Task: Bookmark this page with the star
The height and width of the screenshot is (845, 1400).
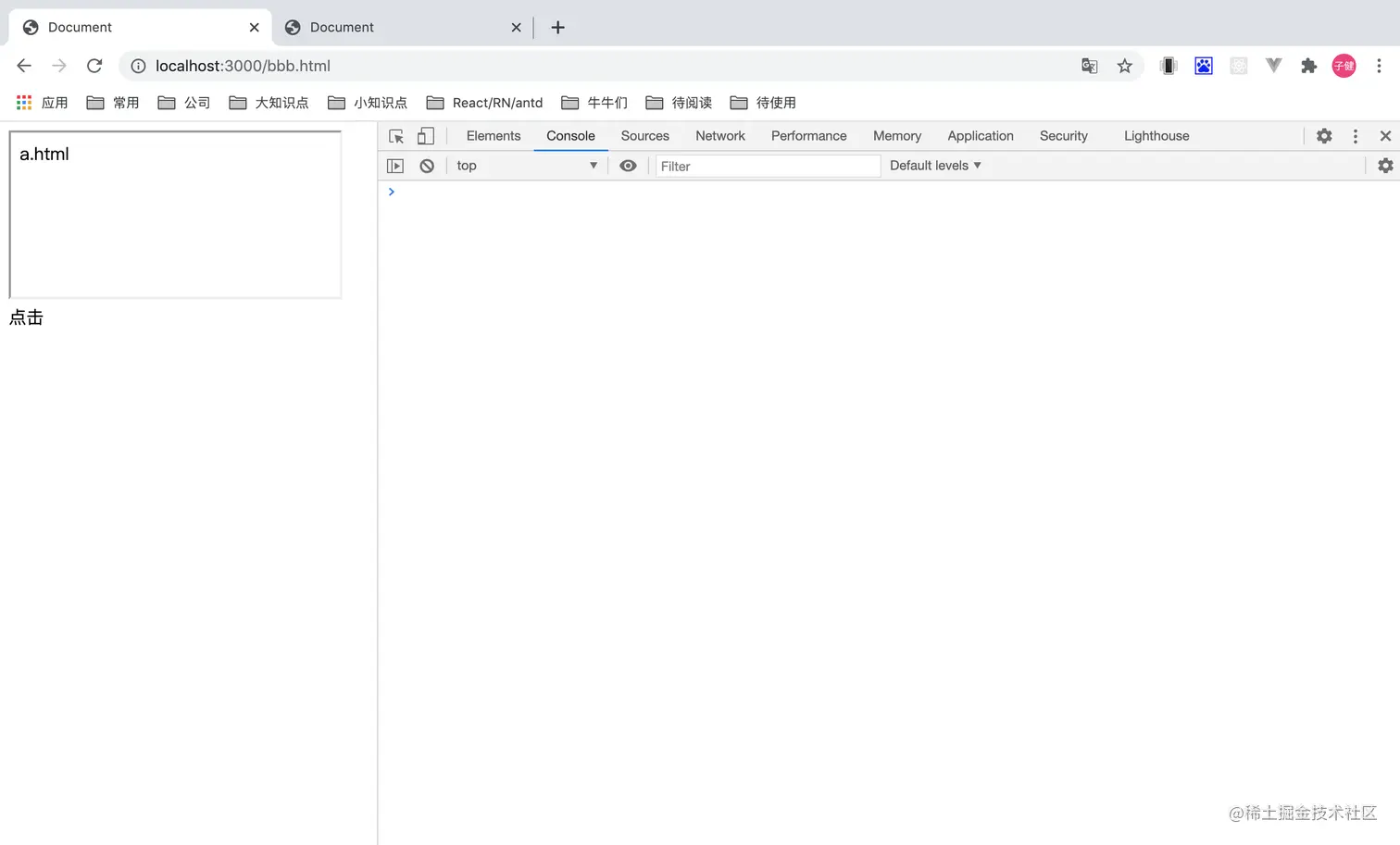Action: [x=1125, y=66]
